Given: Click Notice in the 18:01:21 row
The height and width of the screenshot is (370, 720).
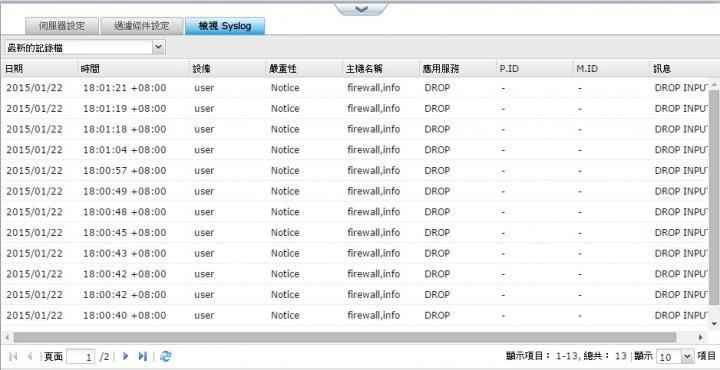Looking at the screenshot, I should click(285, 88).
